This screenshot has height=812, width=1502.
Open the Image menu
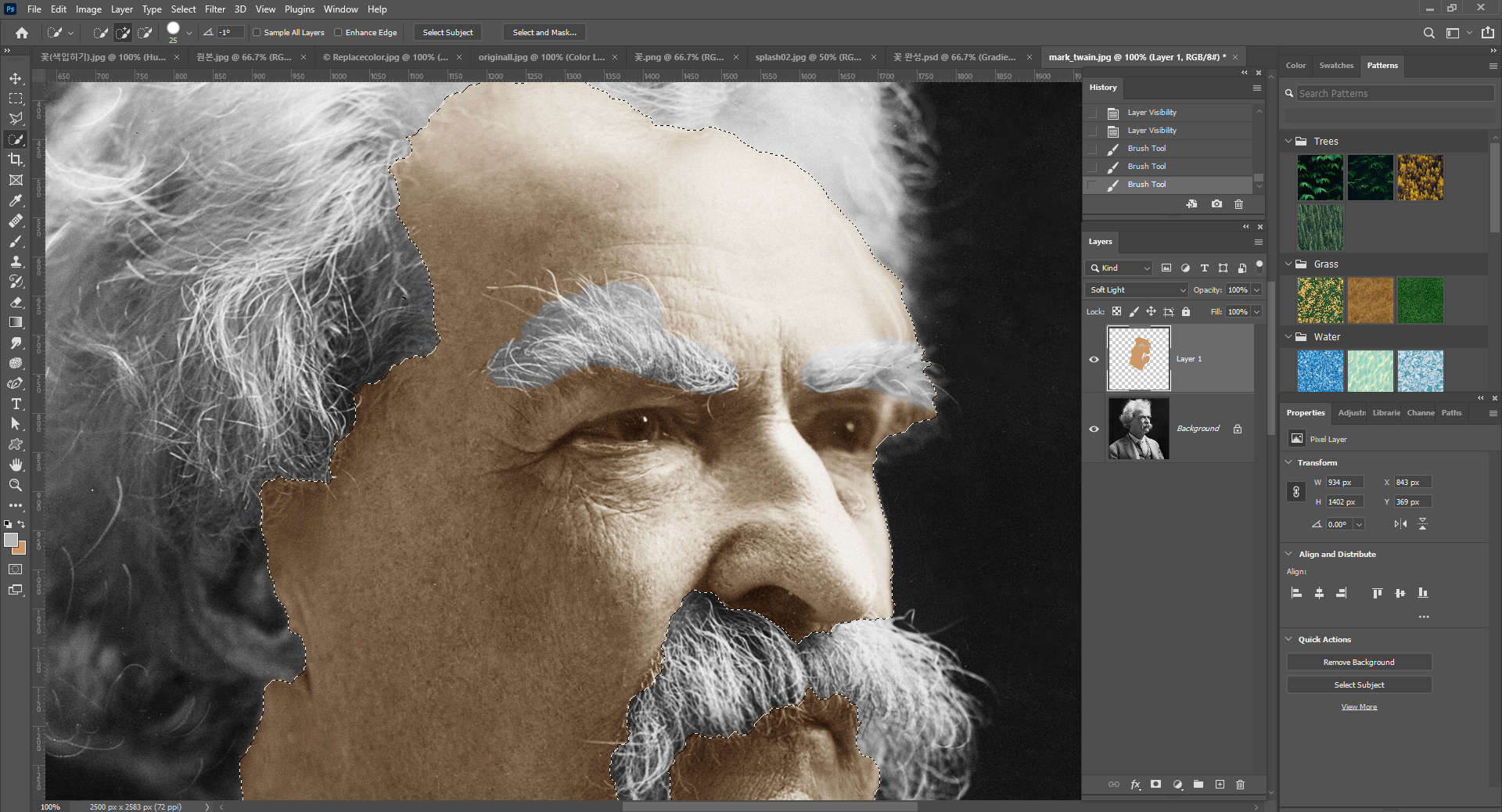(88, 9)
